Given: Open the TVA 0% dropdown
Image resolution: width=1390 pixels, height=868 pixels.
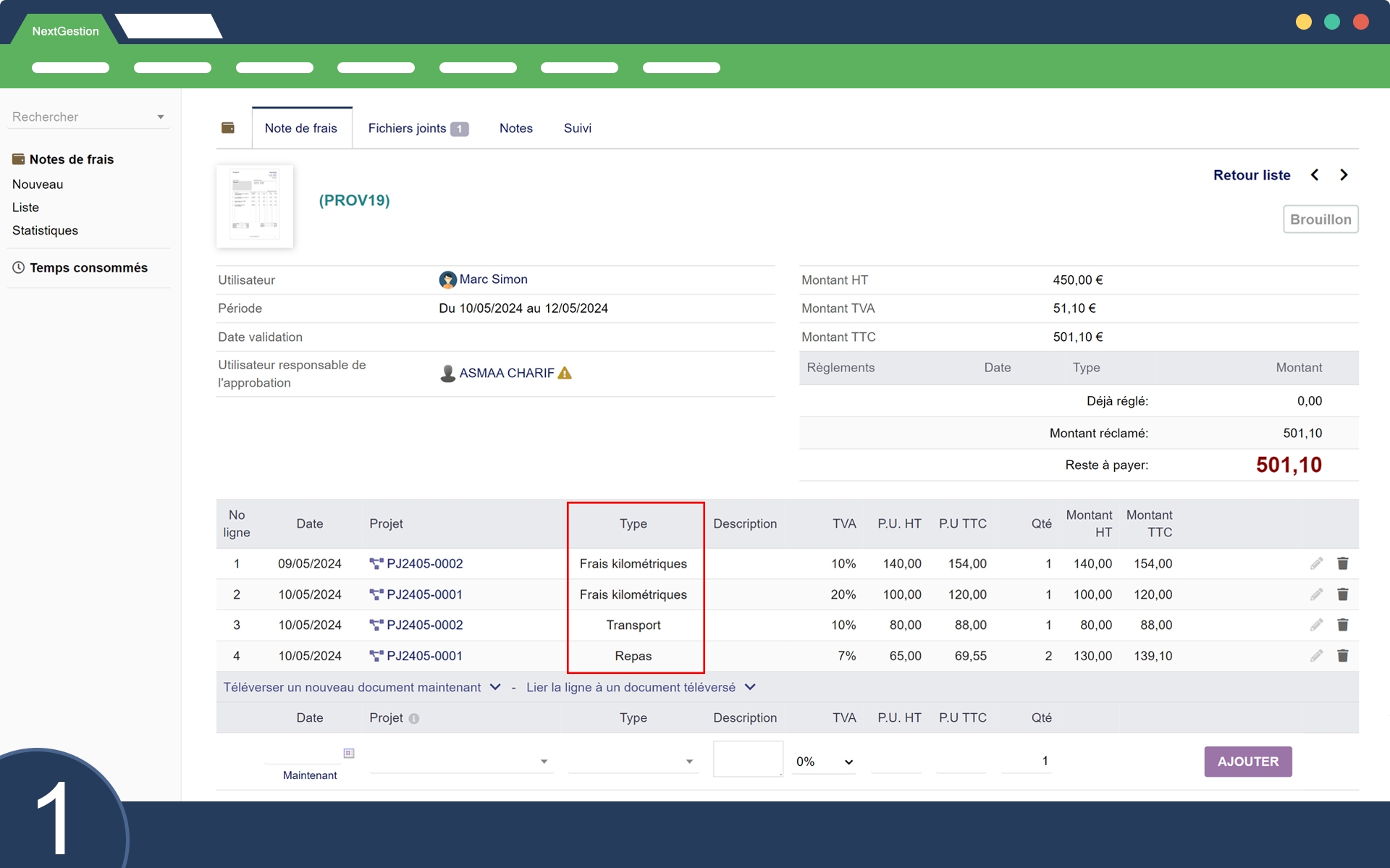Looking at the screenshot, I should click(825, 761).
